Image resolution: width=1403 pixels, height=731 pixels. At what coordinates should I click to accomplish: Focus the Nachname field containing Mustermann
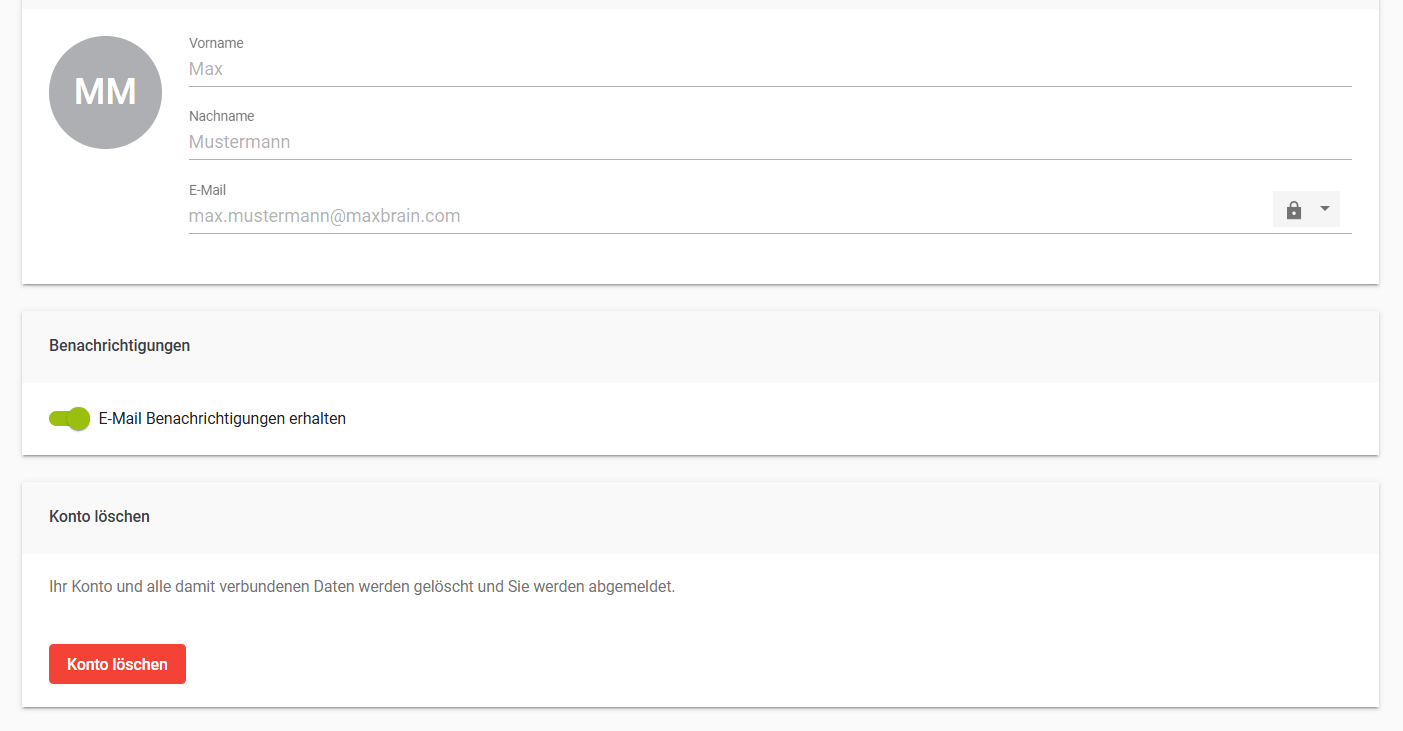point(770,142)
